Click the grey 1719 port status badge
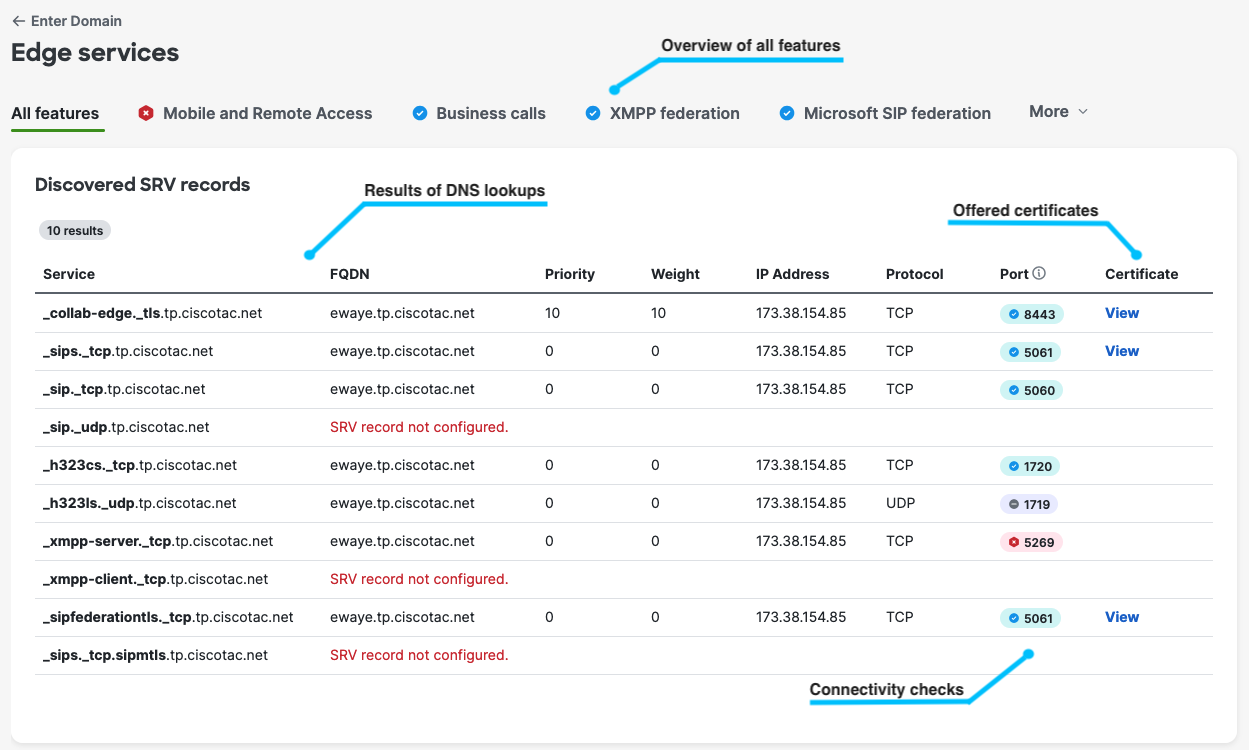1249x750 pixels. 1028,504
